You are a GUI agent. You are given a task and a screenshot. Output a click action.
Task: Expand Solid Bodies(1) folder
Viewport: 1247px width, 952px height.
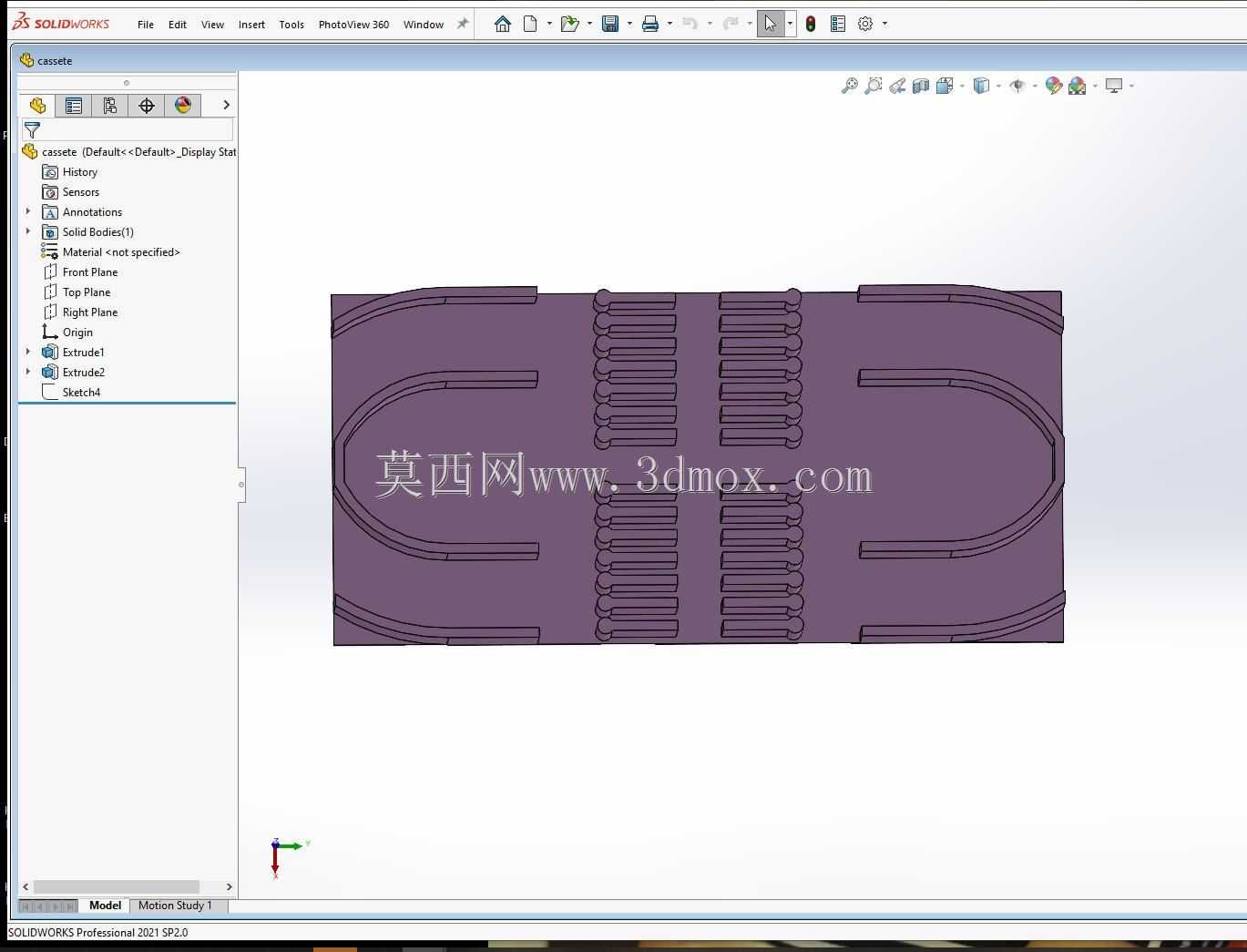[28, 232]
